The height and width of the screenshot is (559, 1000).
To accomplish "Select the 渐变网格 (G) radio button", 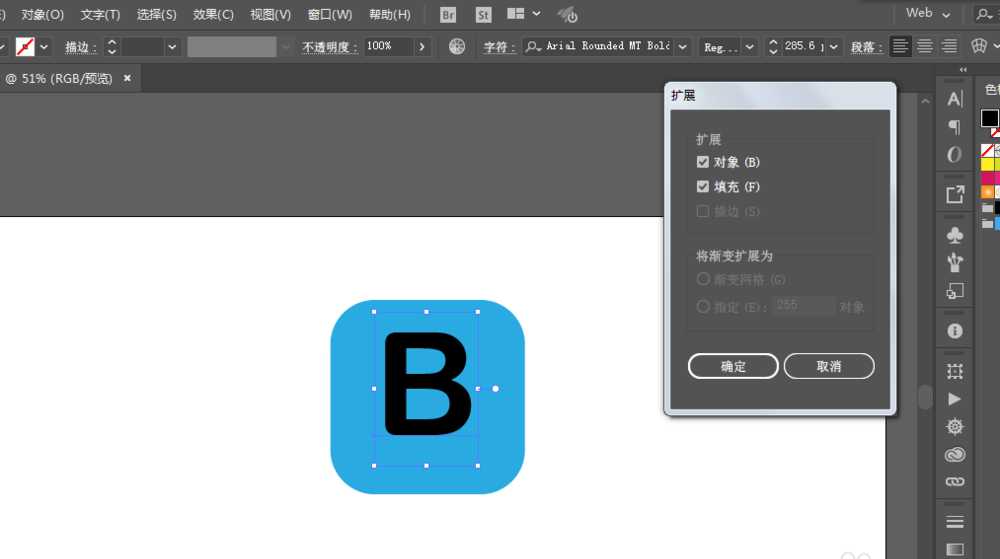I will [703, 279].
